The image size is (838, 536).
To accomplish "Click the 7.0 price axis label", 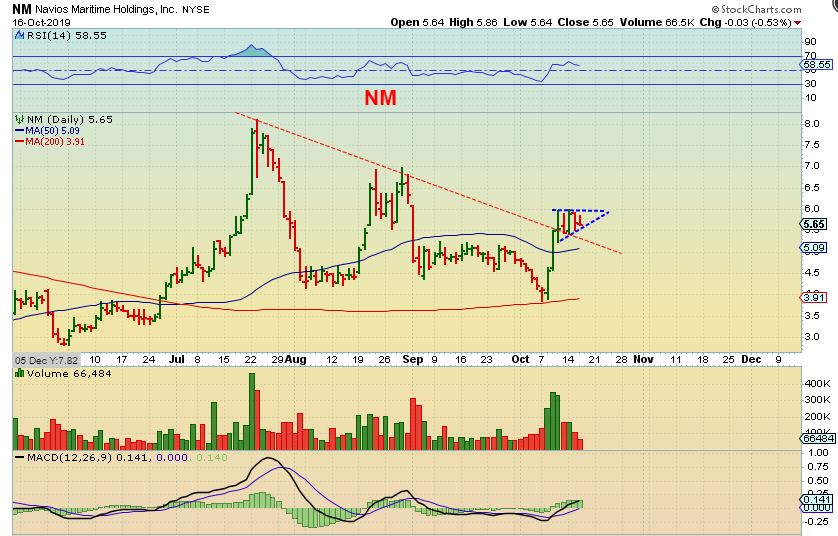I will [x=812, y=166].
